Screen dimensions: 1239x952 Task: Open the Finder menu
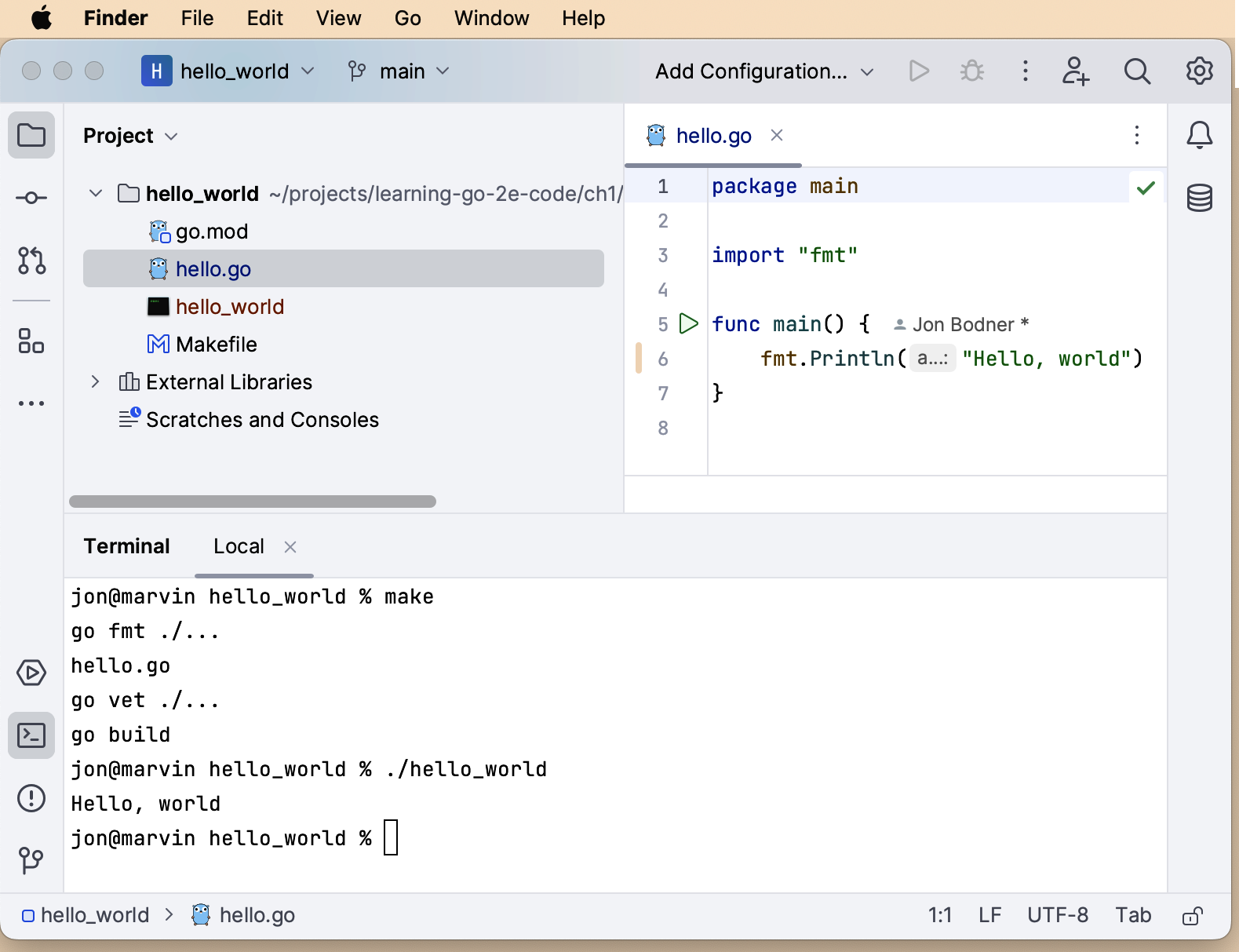[x=115, y=18]
